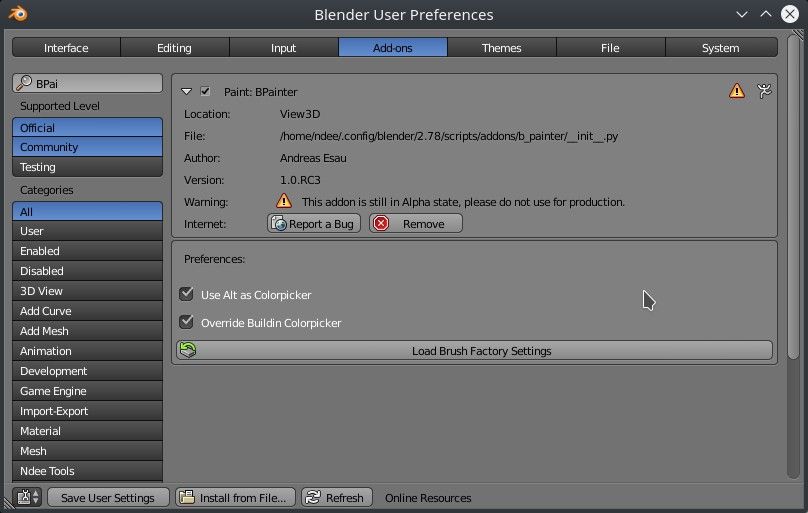This screenshot has height=513, width=808.
Task: Switch to the Editing tab
Action: (175, 48)
